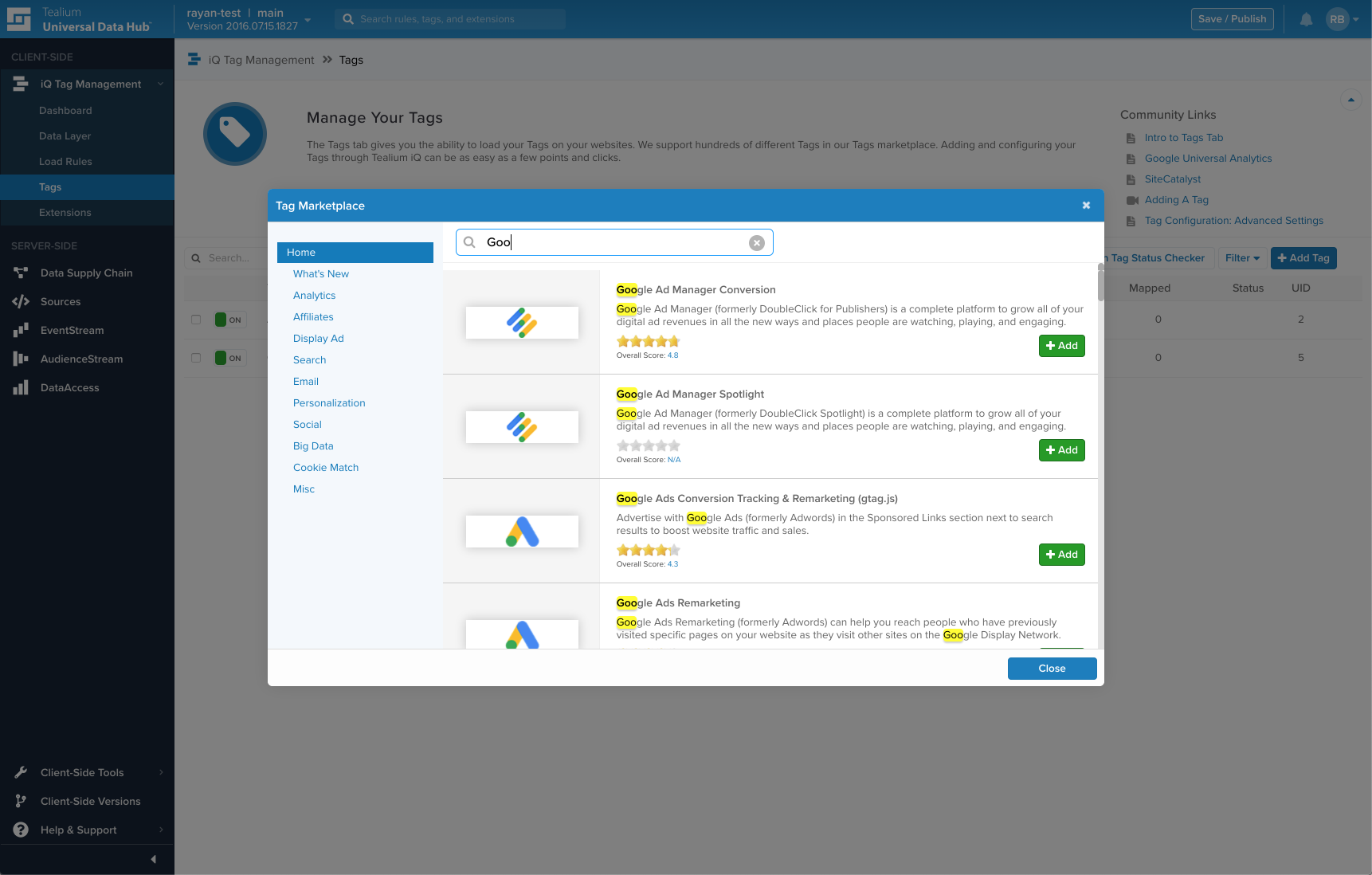Screen dimensions: 1372x875
Task: Click the Google Ads Conversion star rating
Action: point(649,551)
